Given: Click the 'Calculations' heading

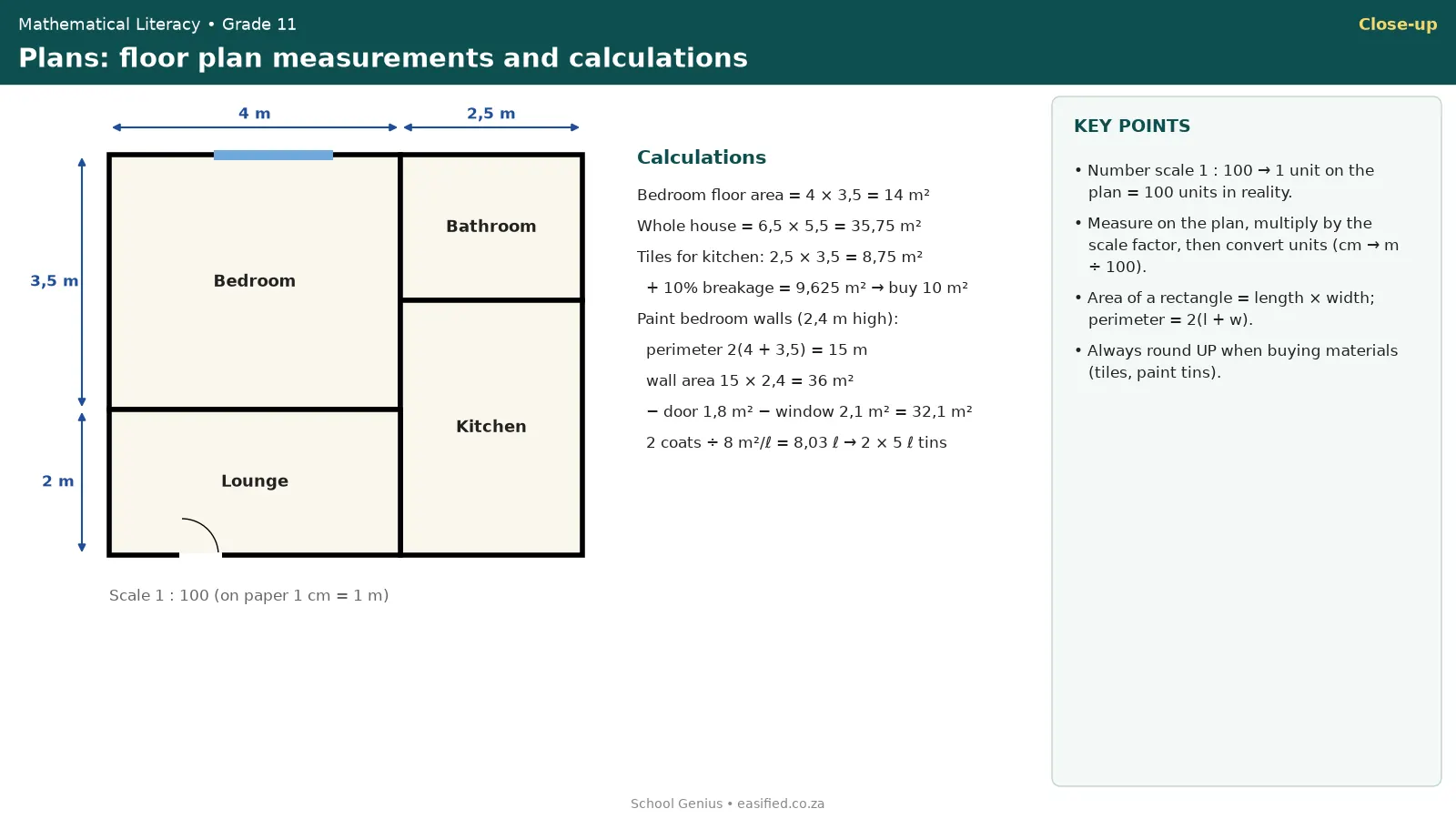Looking at the screenshot, I should [702, 157].
